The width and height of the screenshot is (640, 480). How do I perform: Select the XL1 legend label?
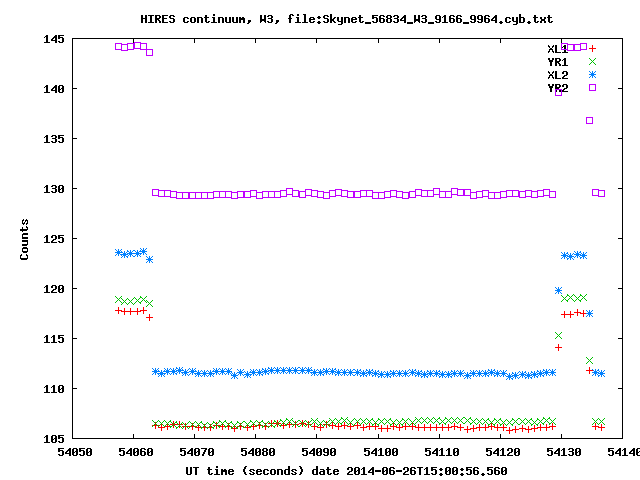pos(558,49)
